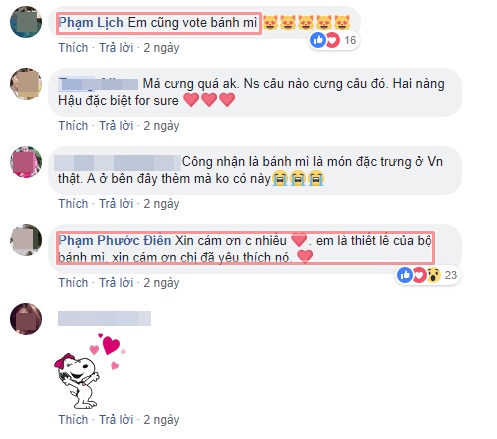Like the Snoopy sticker comment
The width and height of the screenshot is (497, 439).
coord(73,420)
